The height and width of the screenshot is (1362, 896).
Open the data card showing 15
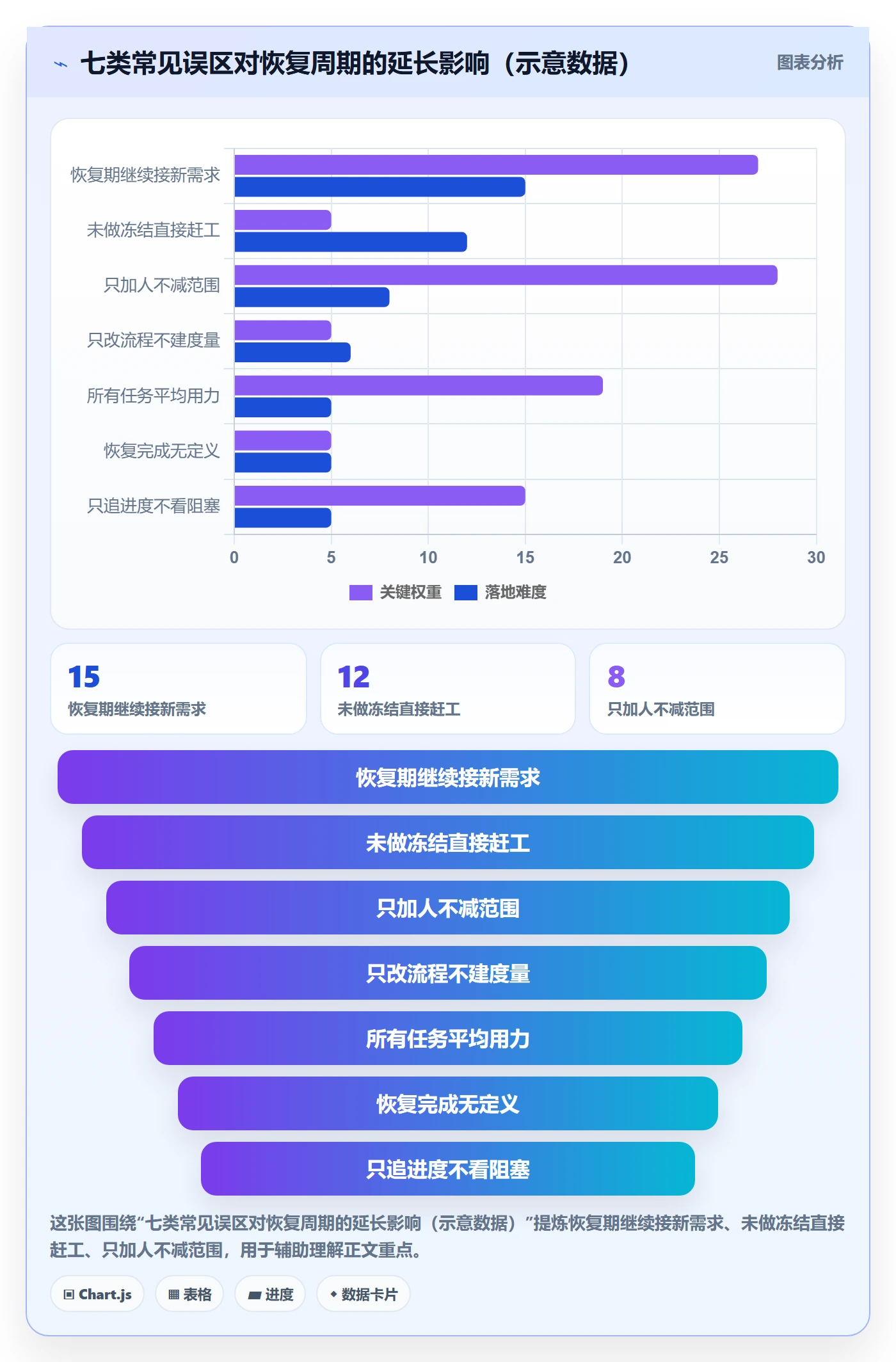coord(179,689)
